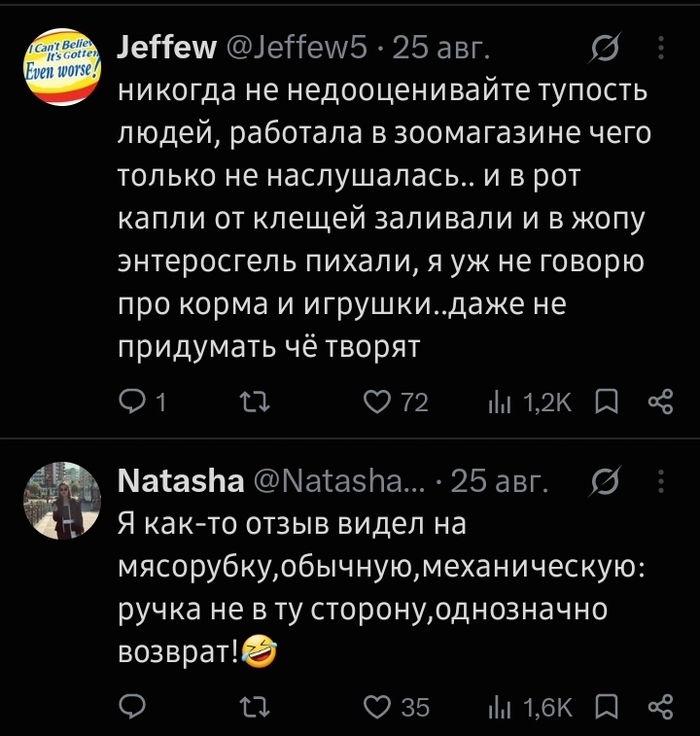The width and height of the screenshot is (700, 736).
Task: Bookmark Natasha's tweet
Action: [x=606, y=706]
